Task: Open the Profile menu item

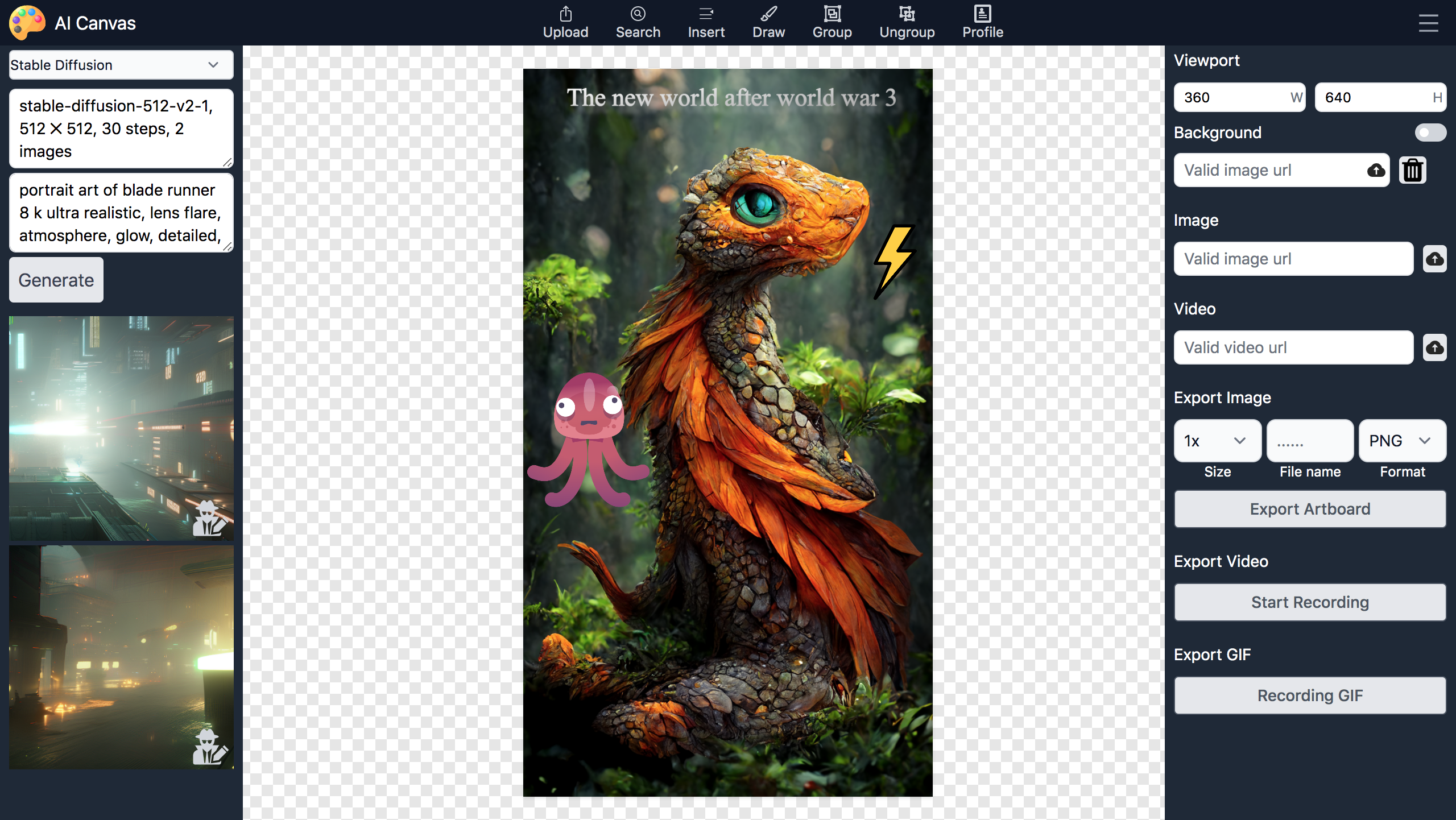Action: click(x=982, y=22)
